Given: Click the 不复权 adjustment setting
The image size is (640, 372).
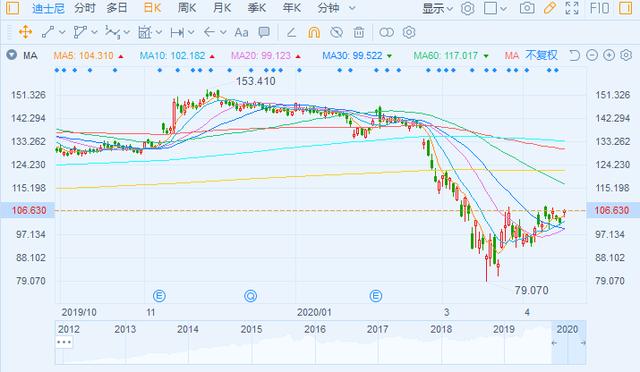Looking at the screenshot, I should pos(541,55).
